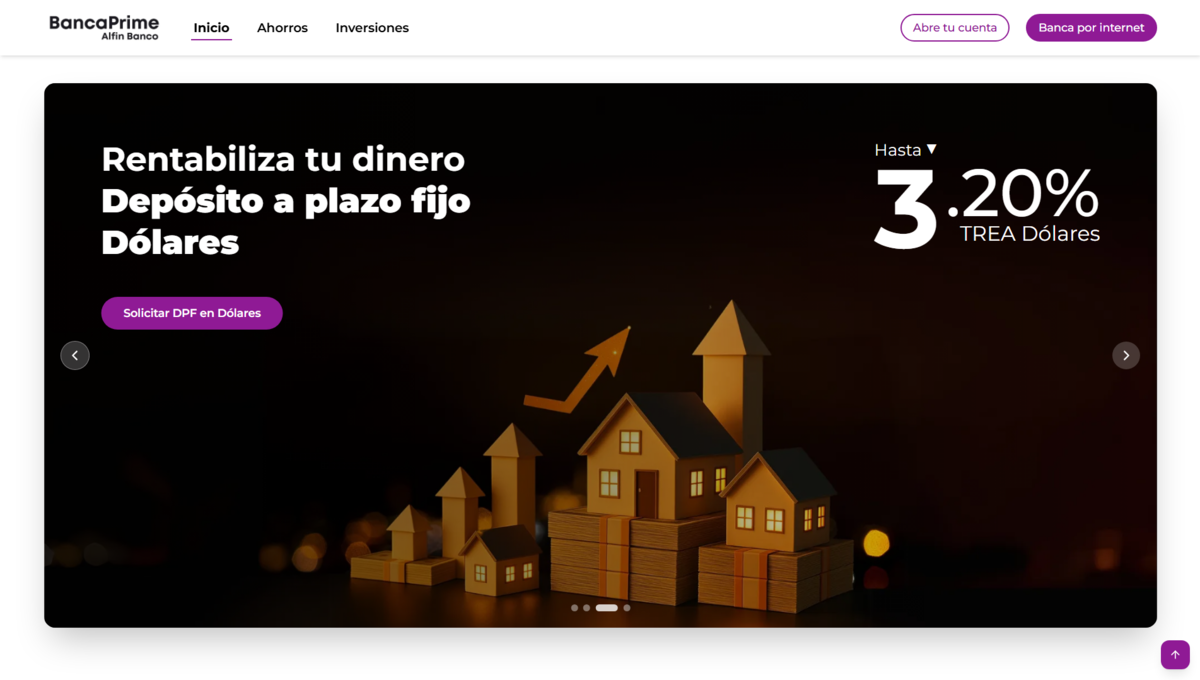
Task: Click the active elongated carousel indicator
Action: [606, 608]
